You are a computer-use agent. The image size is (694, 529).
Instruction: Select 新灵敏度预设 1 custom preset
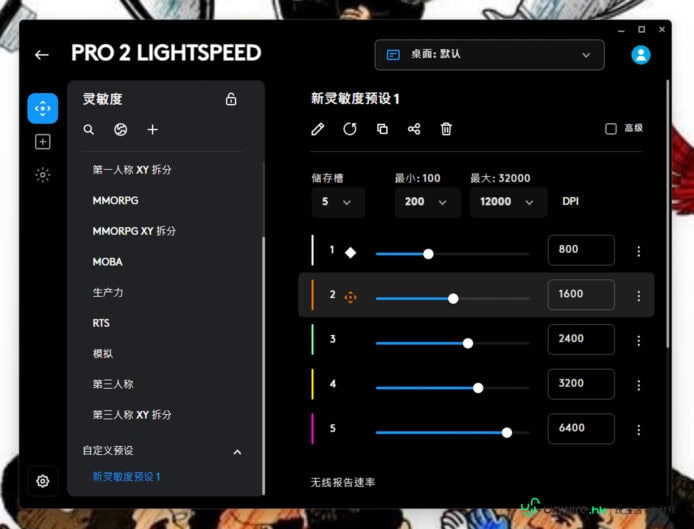tap(126, 477)
